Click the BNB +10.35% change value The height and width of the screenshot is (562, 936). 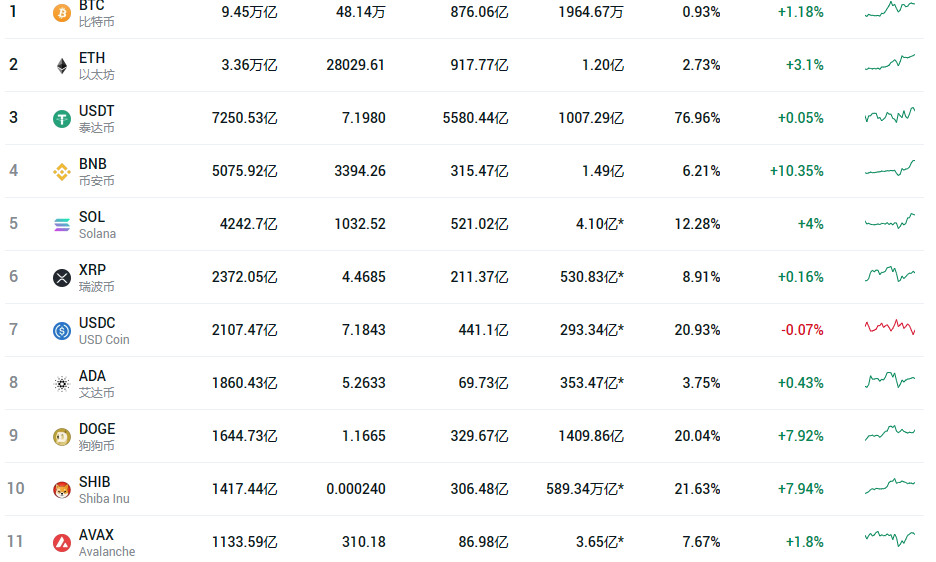(x=796, y=171)
